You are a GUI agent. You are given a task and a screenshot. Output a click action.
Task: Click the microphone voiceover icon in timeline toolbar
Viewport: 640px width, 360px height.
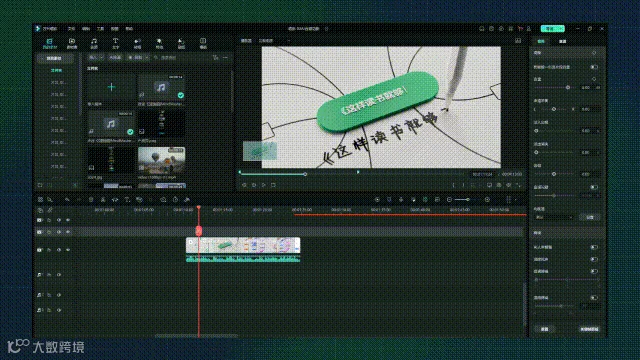(x=401, y=200)
